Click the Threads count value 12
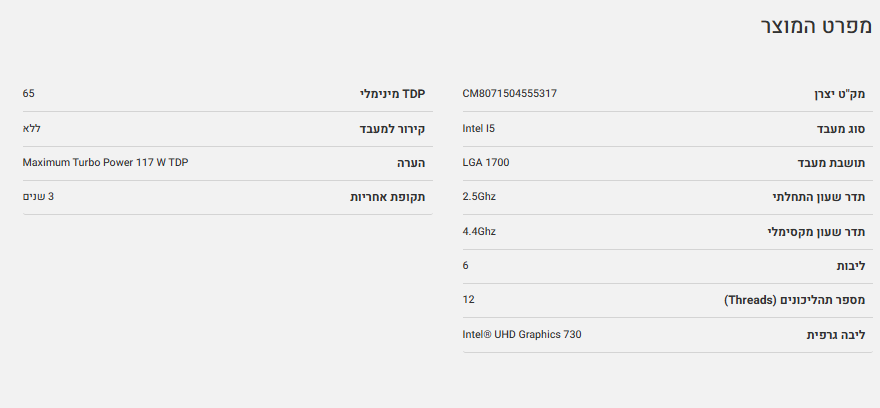The width and height of the screenshot is (880, 408). coord(468,299)
